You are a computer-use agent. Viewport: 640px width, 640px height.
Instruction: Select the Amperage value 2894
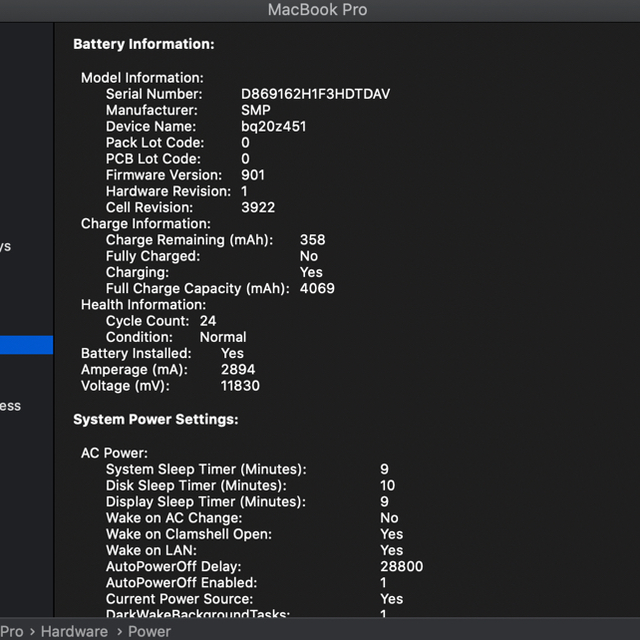point(238,369)
